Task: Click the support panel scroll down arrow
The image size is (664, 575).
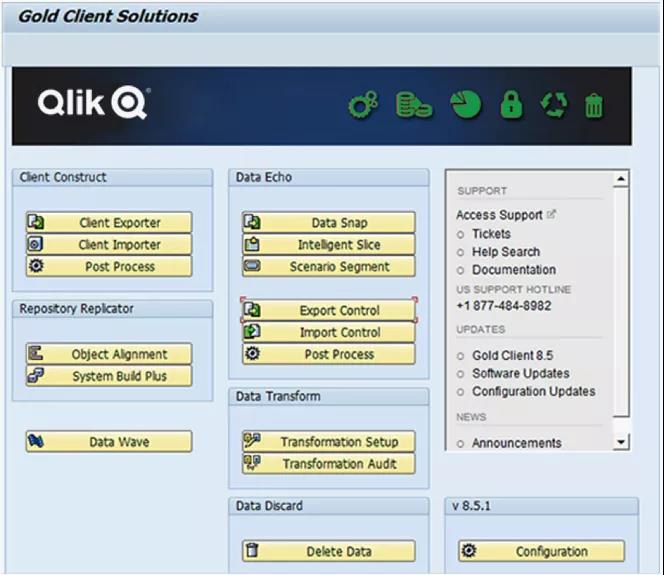Action: [621, 442]
